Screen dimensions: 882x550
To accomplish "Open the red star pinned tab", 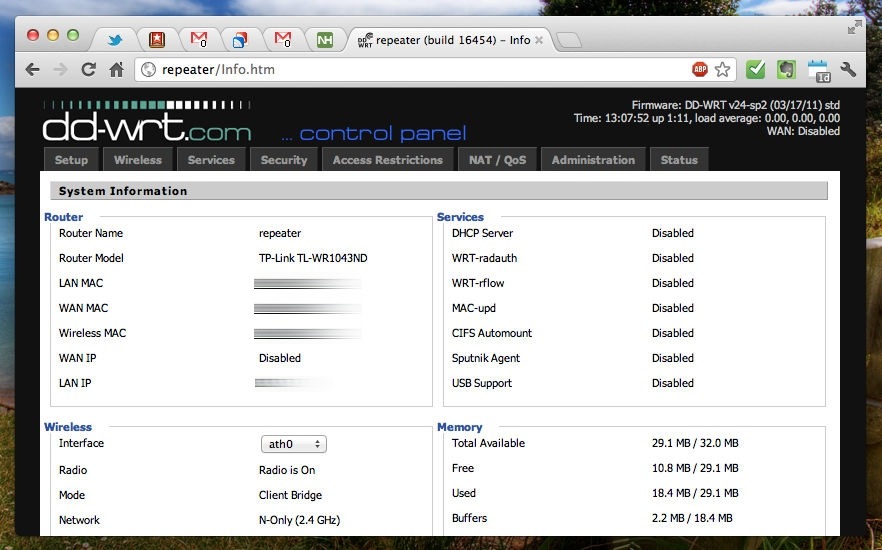I will pos(157,39).
